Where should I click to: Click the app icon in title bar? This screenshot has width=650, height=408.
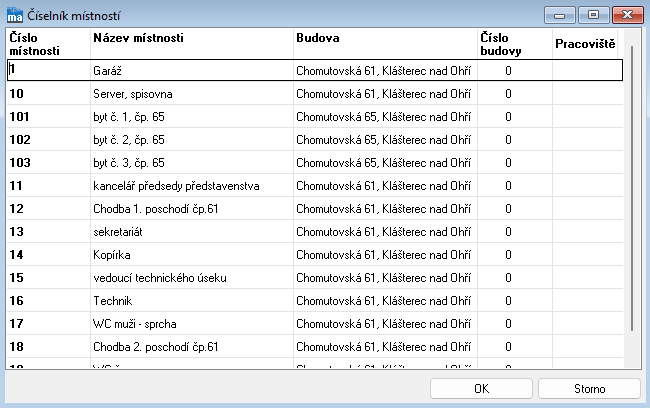(15, 15)
